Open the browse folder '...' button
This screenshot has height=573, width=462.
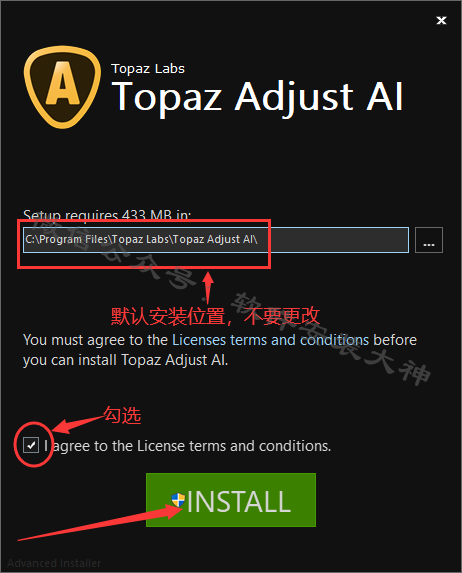(x=429, y=240)
